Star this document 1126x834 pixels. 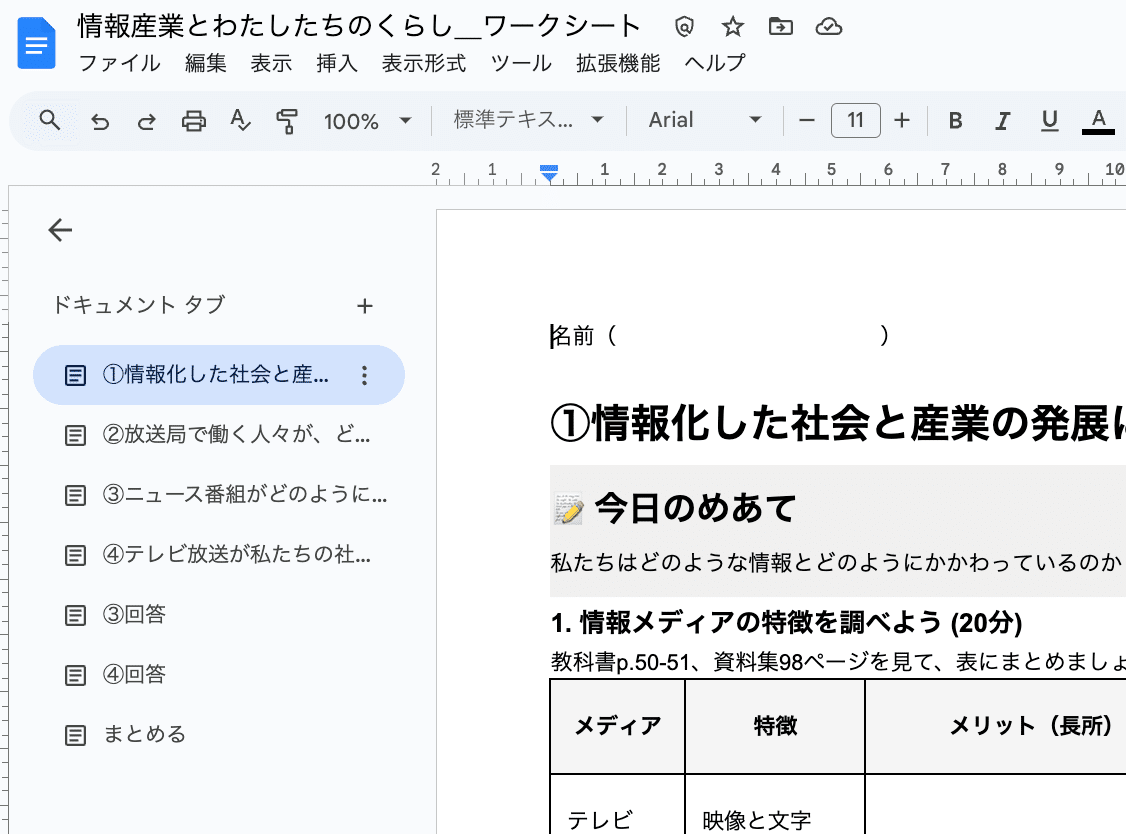[x=732, y=27]
